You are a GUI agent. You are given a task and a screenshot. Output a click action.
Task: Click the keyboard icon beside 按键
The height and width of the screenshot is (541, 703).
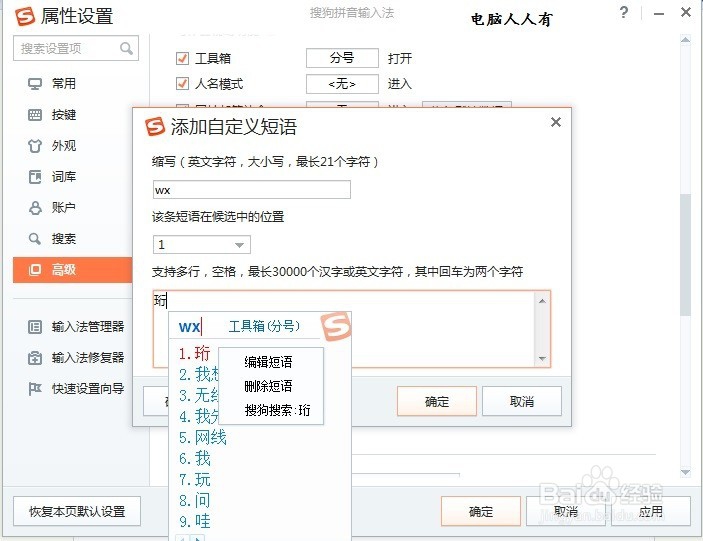[x=35, y=115]
